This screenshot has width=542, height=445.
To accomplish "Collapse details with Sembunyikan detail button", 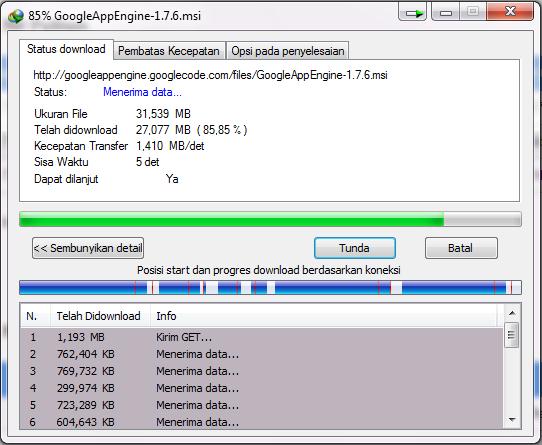I will click(88, 248).
